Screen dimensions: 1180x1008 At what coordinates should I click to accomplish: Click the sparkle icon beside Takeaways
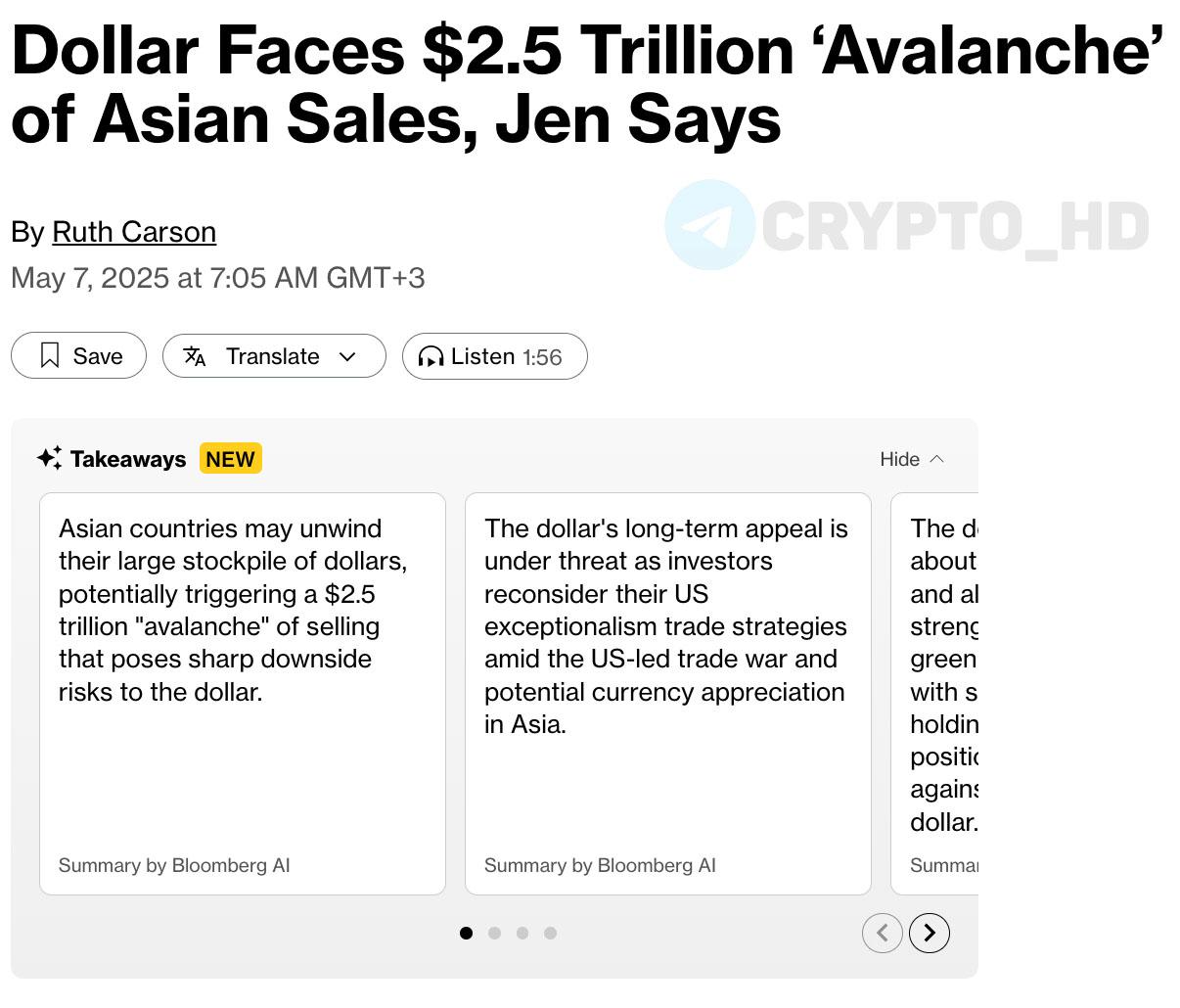tap(50, 458)
